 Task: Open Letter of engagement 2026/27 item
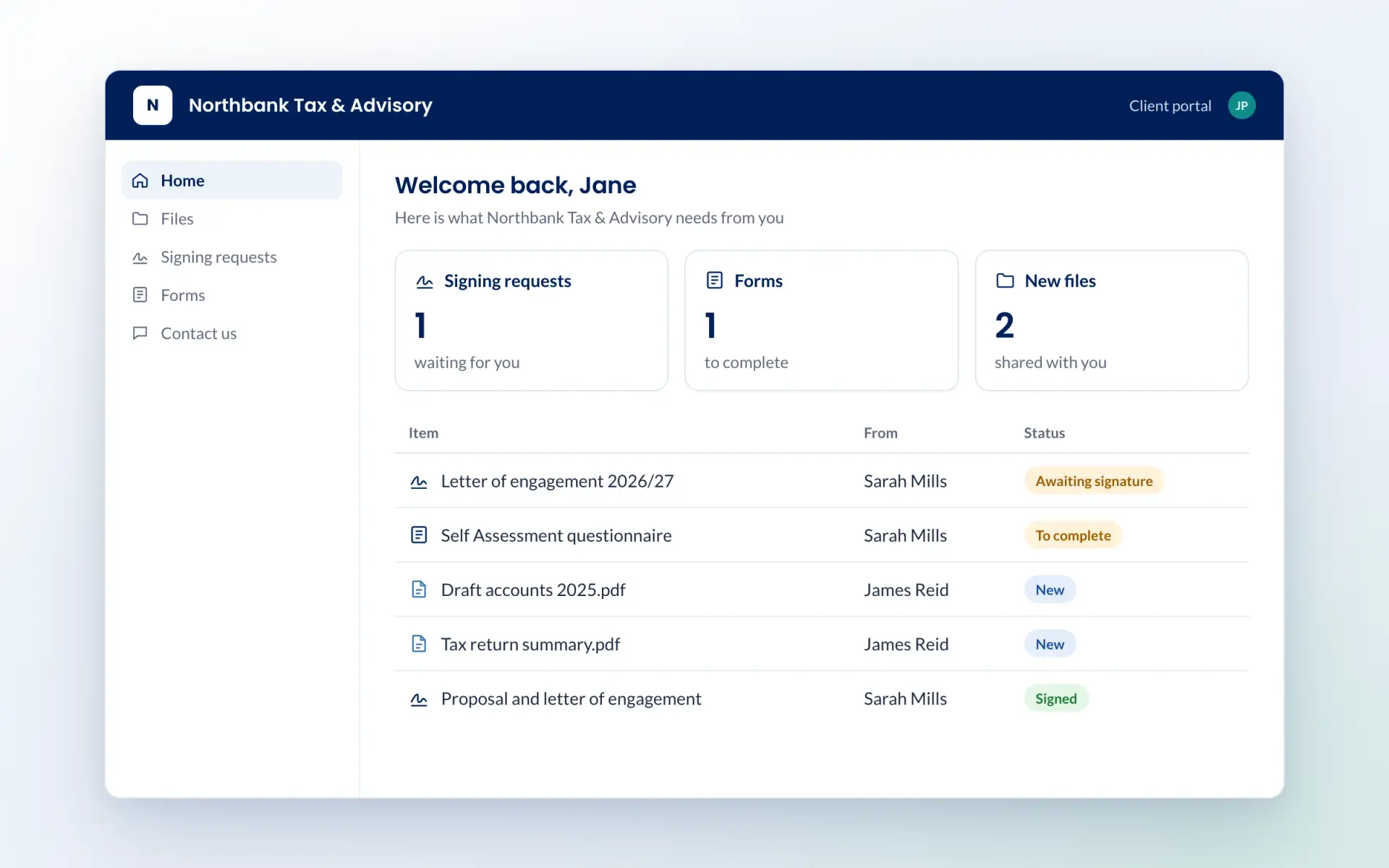coord(557,481)
